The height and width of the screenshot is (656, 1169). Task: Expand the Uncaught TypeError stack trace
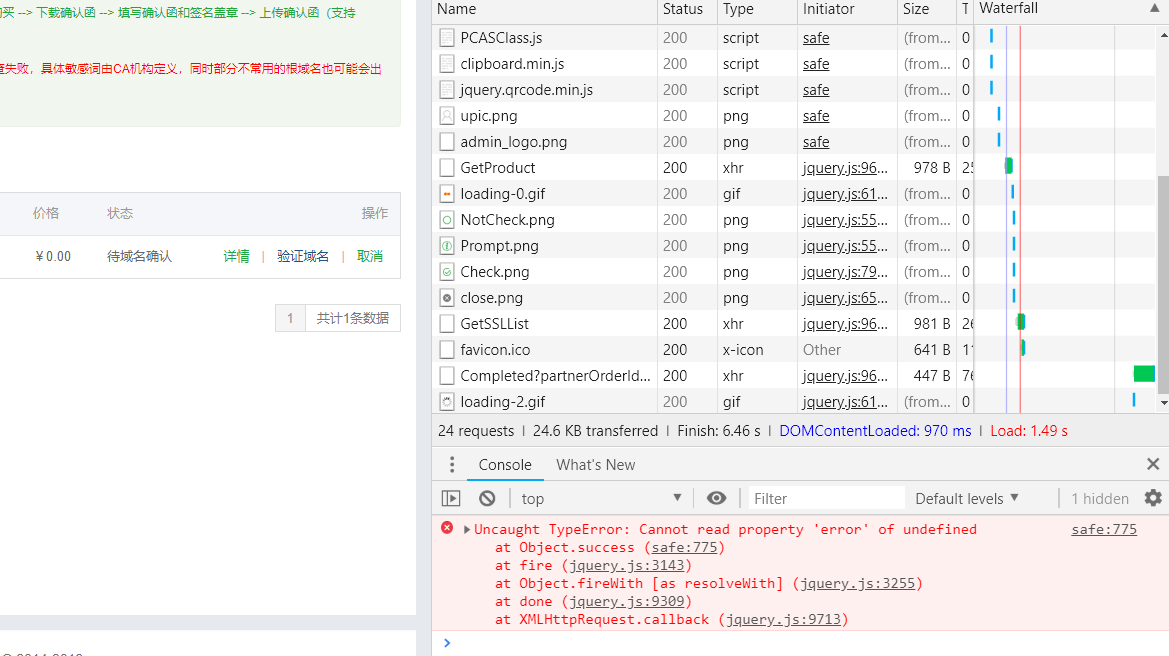pyautogui.click(x=467, y=529)
